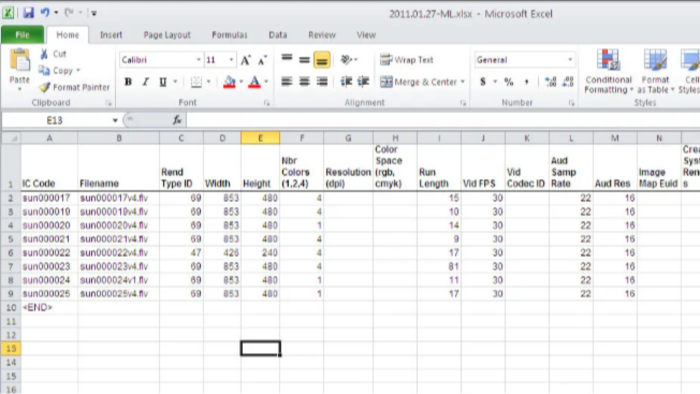Open the Name Box dropdown arrow
Image resolution: width=700 pixels, height=394 pixels.
tap(115, 120)
